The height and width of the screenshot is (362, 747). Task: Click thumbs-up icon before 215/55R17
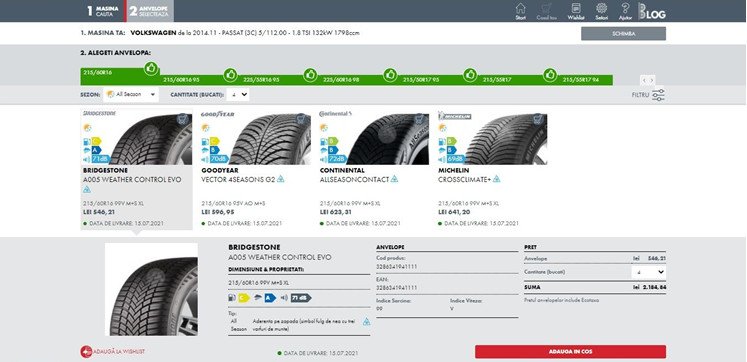(470, 75)
